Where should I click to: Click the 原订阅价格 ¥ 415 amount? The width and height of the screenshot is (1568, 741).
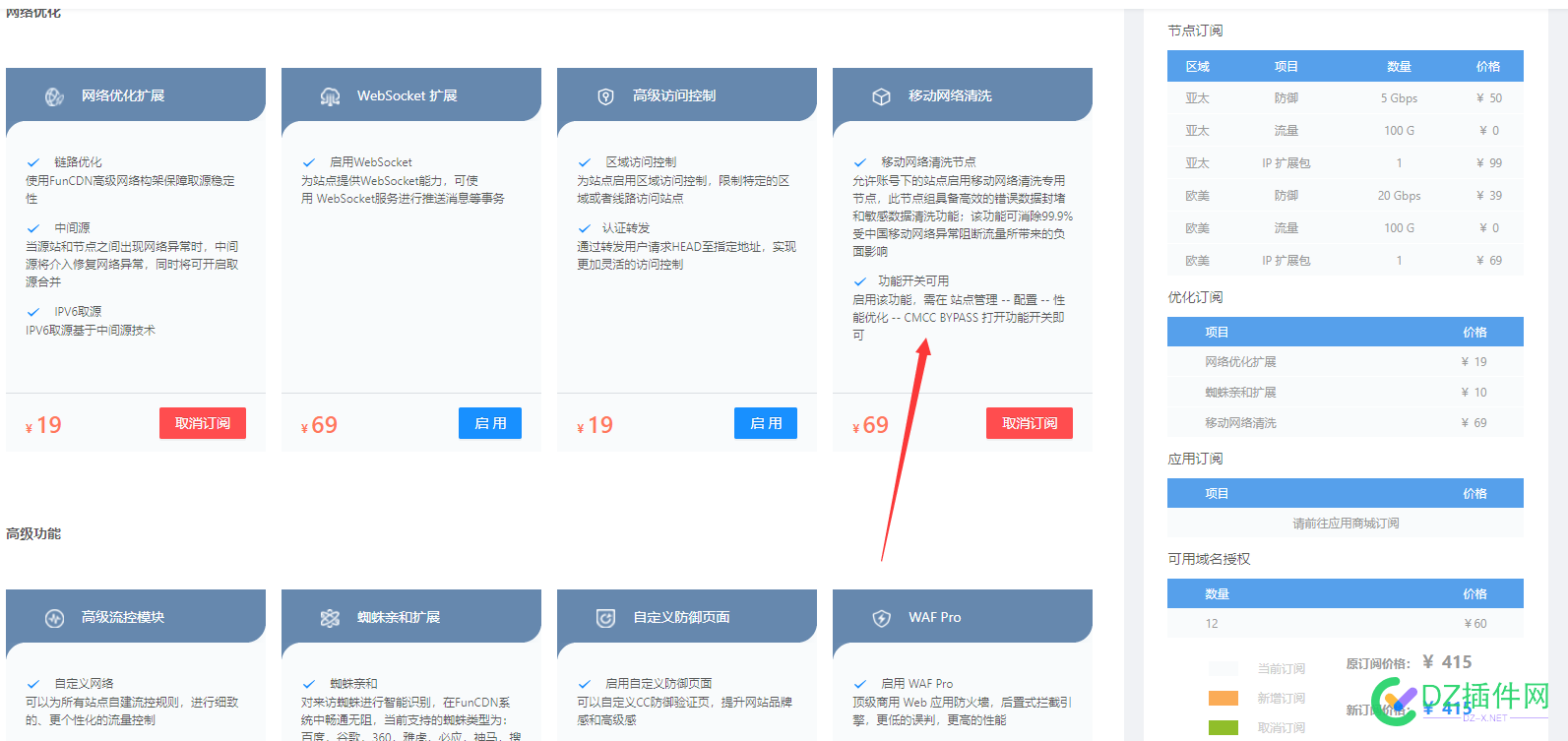1447,662
